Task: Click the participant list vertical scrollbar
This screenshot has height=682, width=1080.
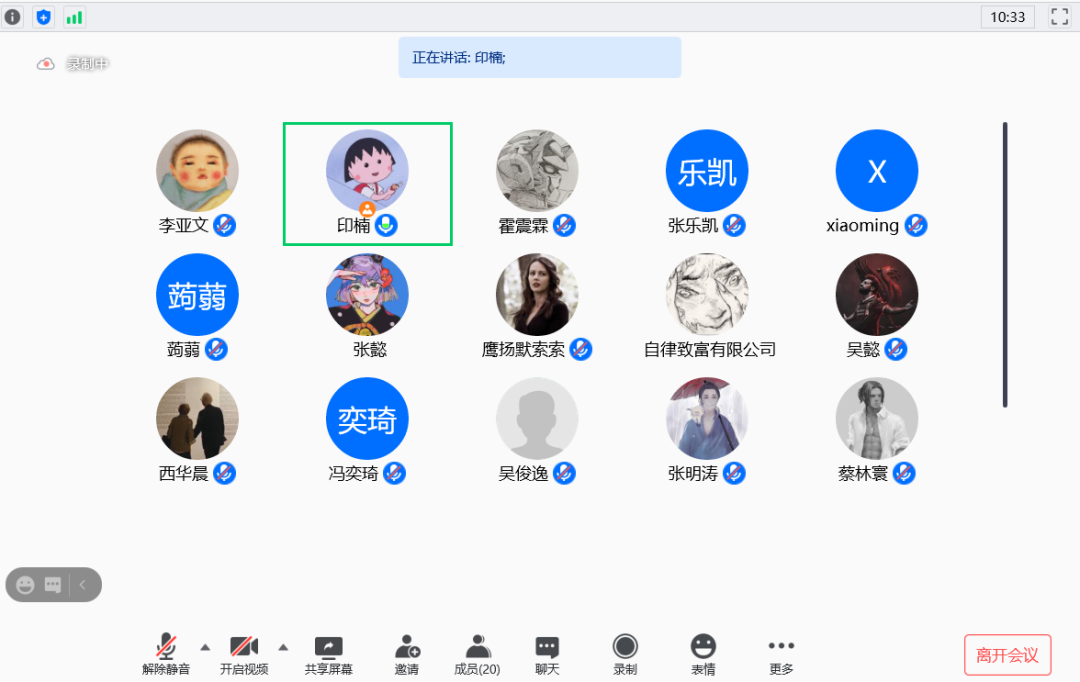Action: coord(1004,265)
